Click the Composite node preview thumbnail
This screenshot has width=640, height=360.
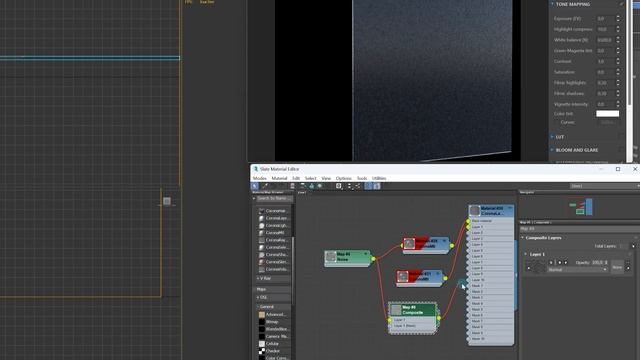[396, 310]
